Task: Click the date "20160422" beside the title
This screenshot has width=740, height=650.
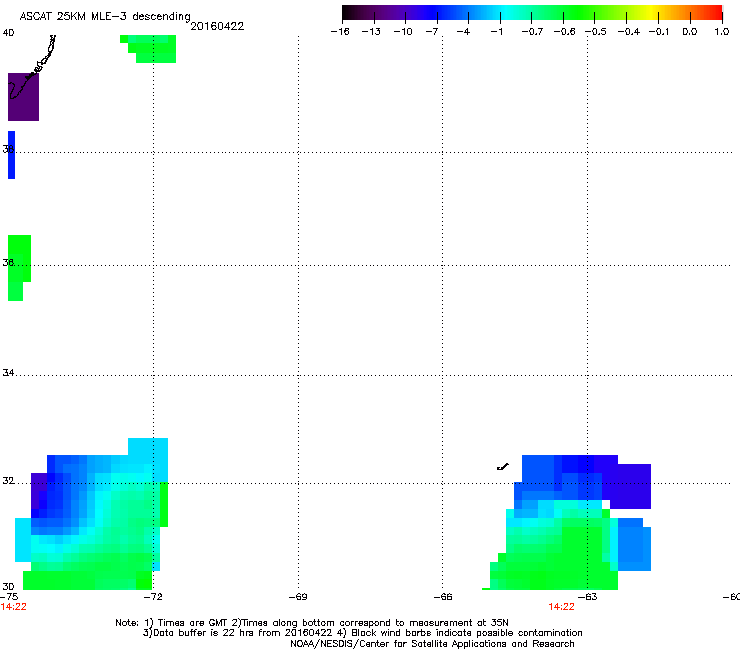Action: pos(217,26)
